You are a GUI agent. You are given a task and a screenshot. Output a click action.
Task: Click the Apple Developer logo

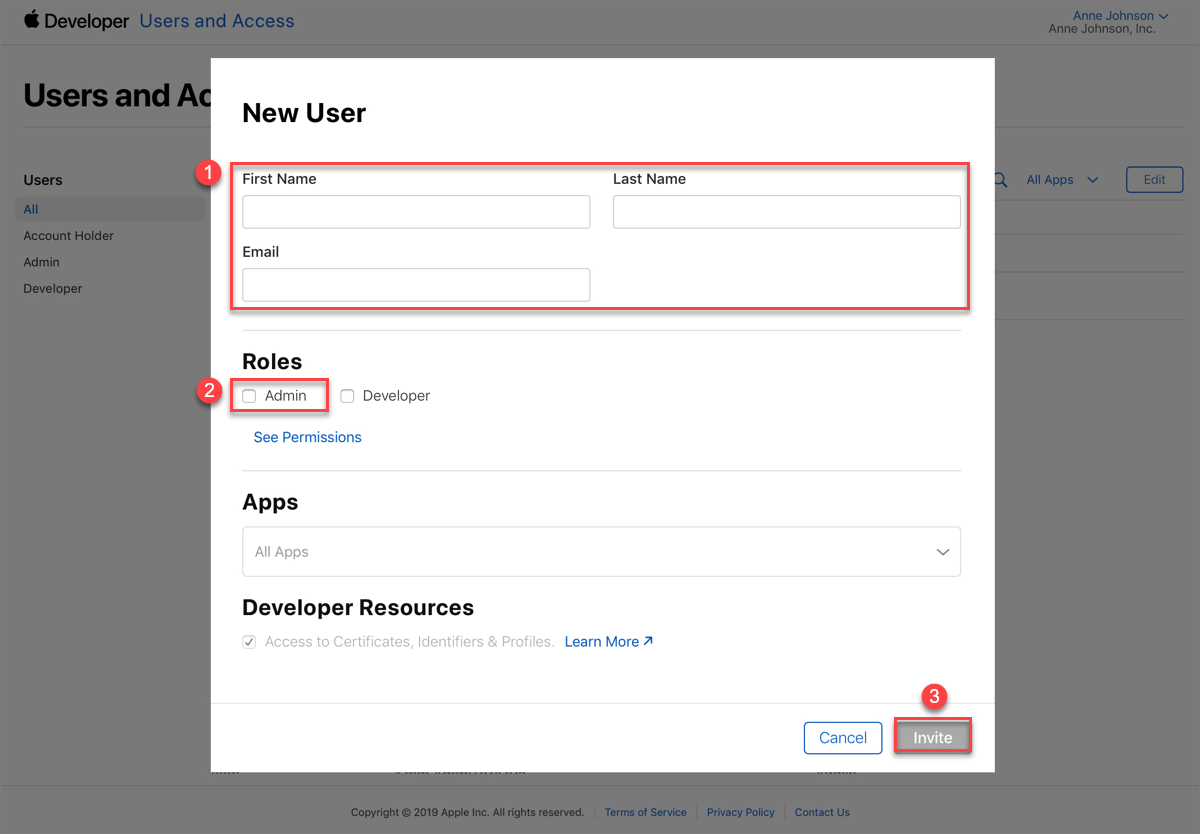pos(76,21)
